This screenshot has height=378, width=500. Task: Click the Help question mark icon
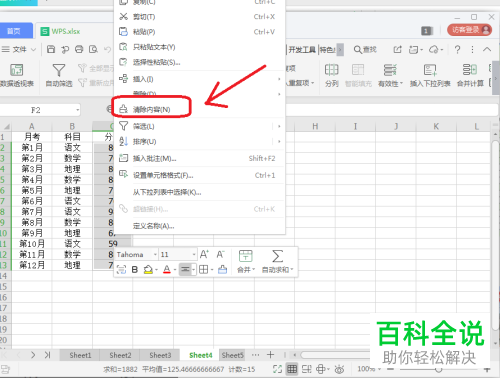tap(458, 50)
